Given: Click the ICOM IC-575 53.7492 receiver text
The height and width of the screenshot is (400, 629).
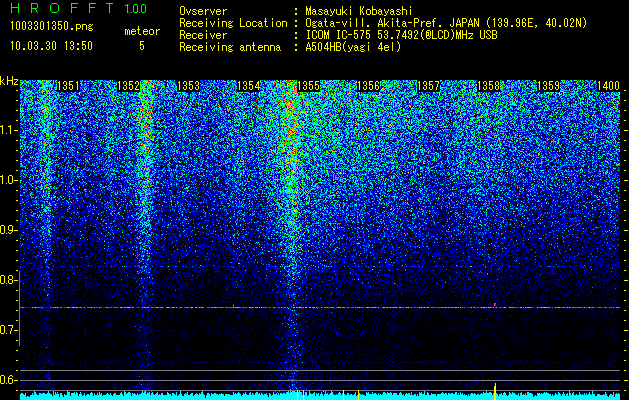Looking at the screenshot, I should pyautogui.click(x=401, y=35).
